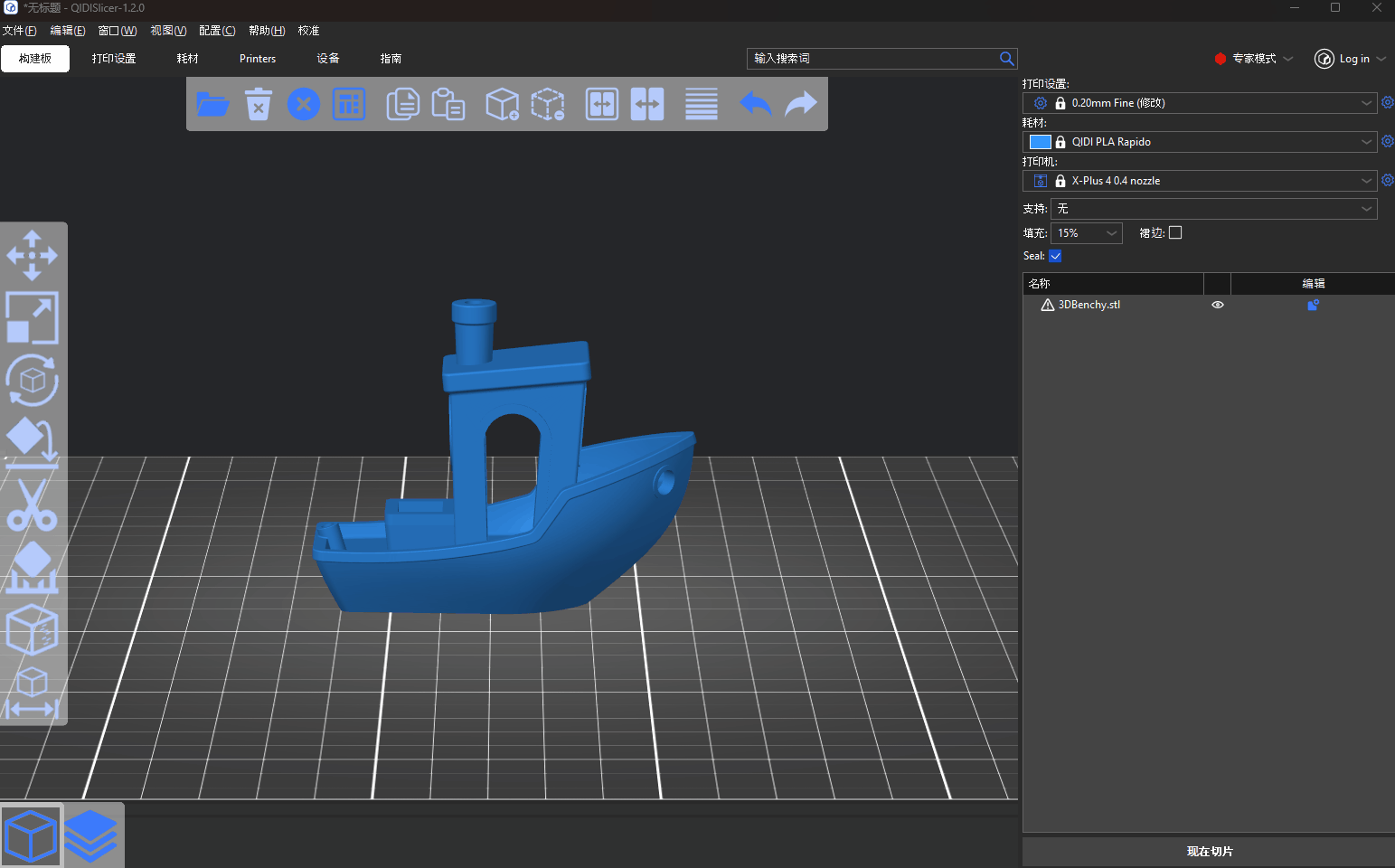Delete selected model with trash icon
Screen dimensions: 1395x868
pyautogui.click(x=259, y=104)
